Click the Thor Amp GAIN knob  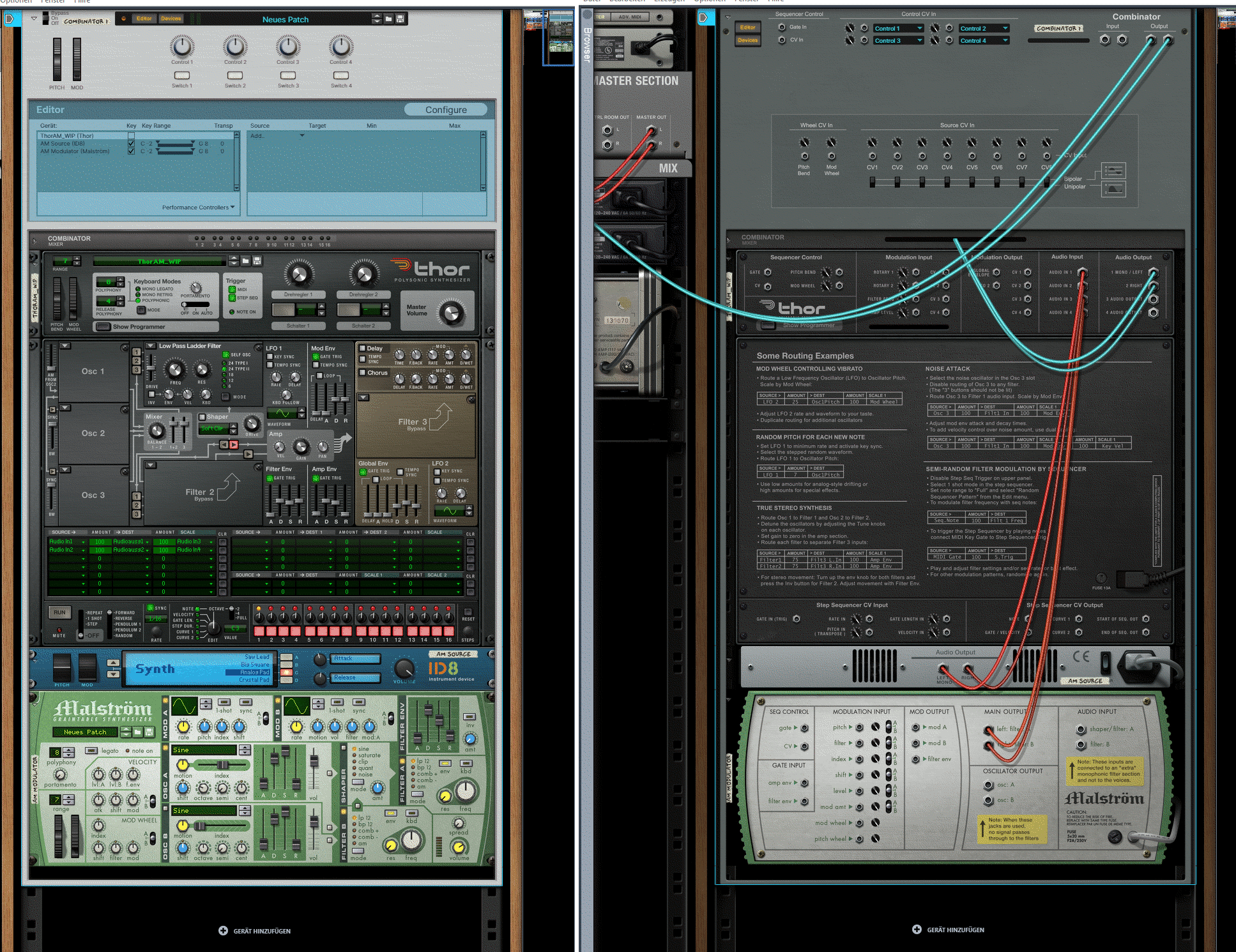tap(301, 447)
